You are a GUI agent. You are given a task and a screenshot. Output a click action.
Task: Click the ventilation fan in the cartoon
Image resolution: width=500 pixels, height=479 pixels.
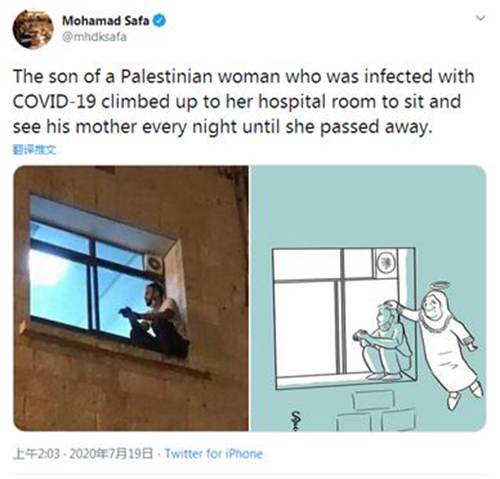[386, 263]
